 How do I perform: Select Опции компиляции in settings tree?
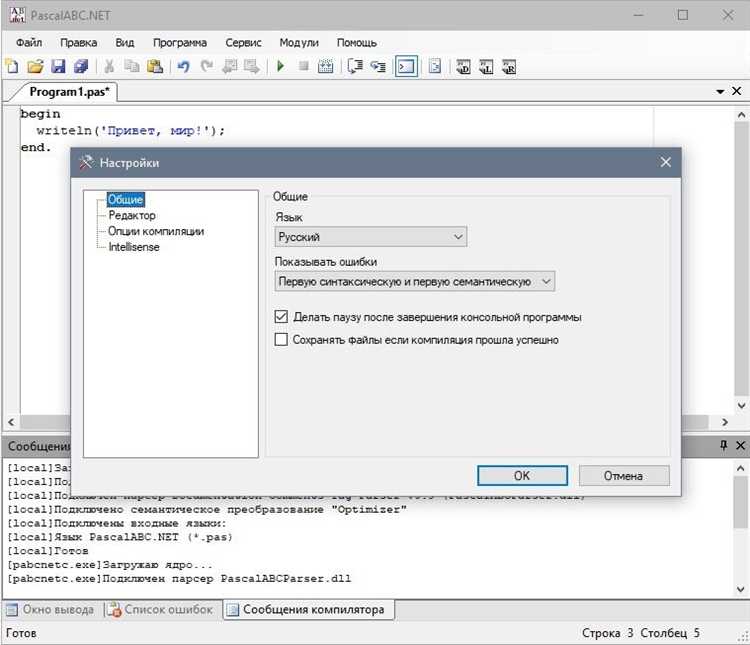(x=156, y=231)
